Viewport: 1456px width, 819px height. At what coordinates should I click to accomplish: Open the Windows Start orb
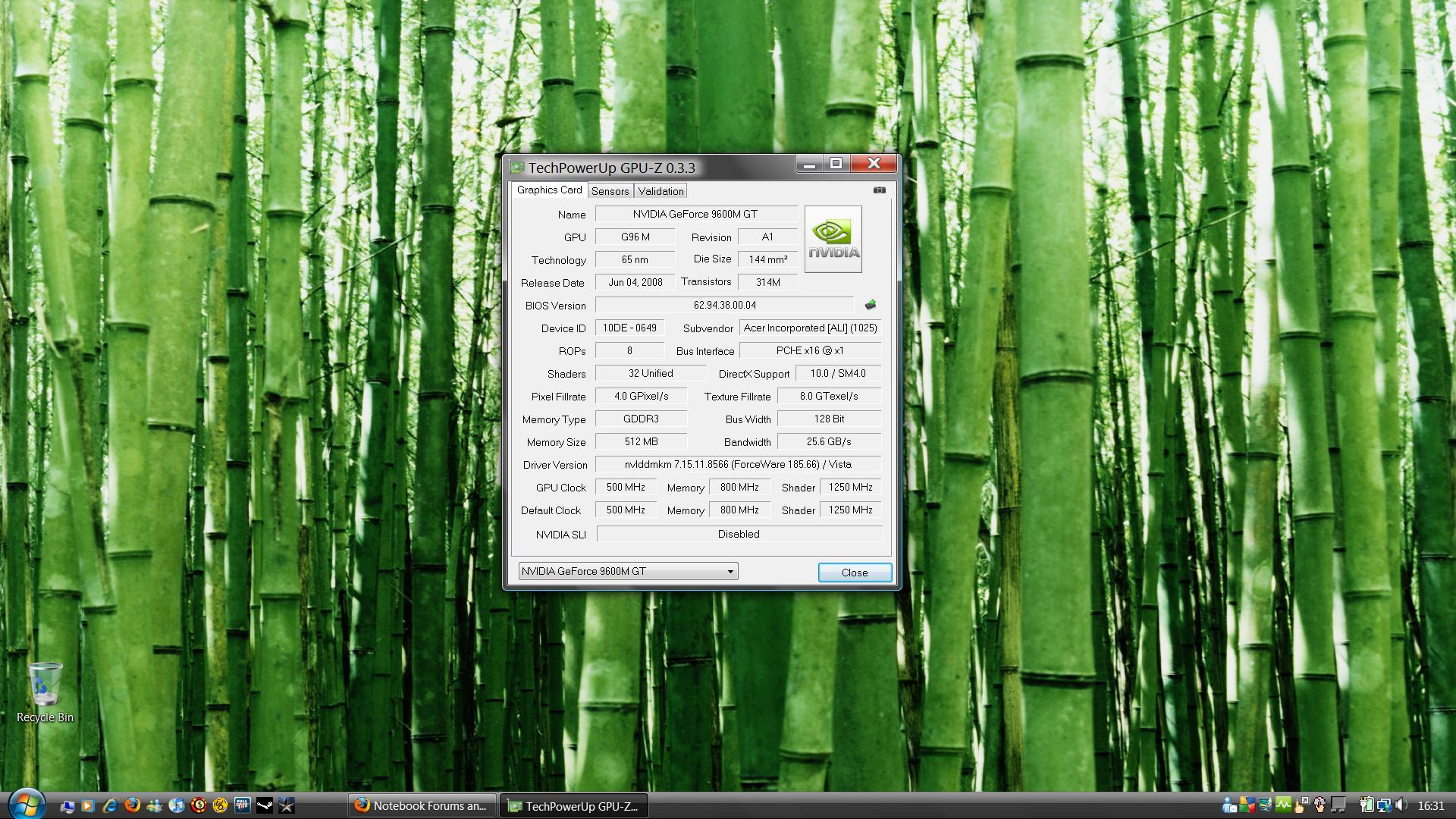point(26,805)
